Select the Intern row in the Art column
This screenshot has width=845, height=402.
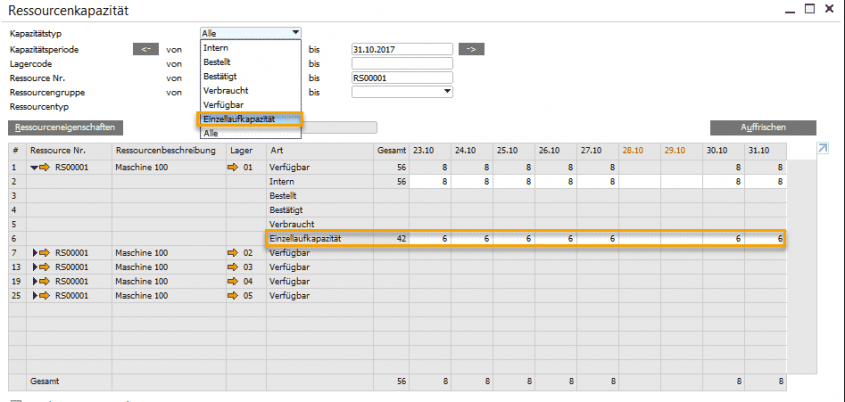[320, 182]
